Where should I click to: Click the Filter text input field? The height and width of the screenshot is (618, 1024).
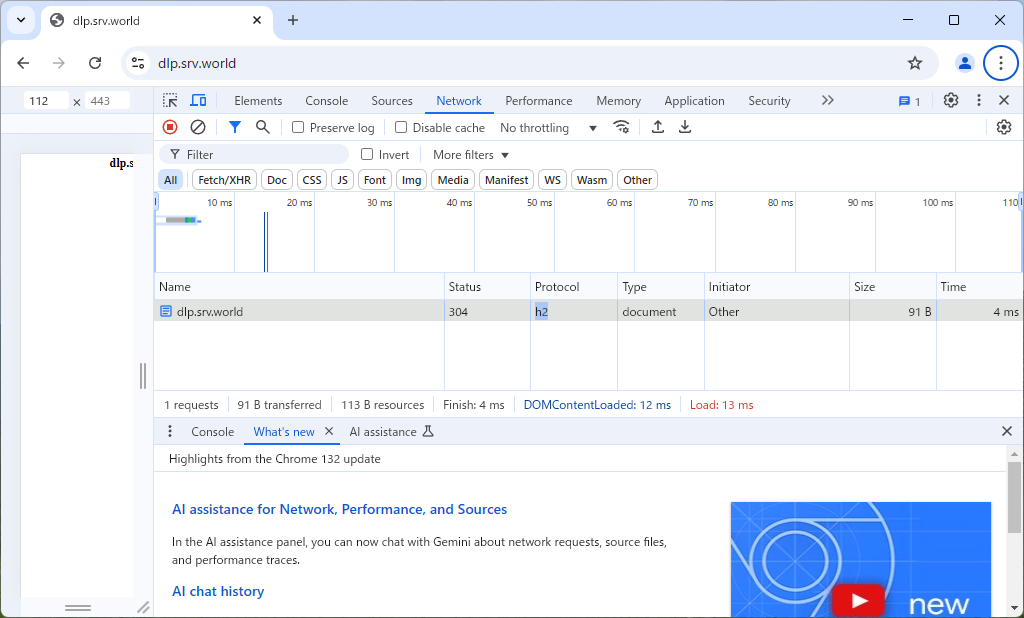click(x=255, y=155)
